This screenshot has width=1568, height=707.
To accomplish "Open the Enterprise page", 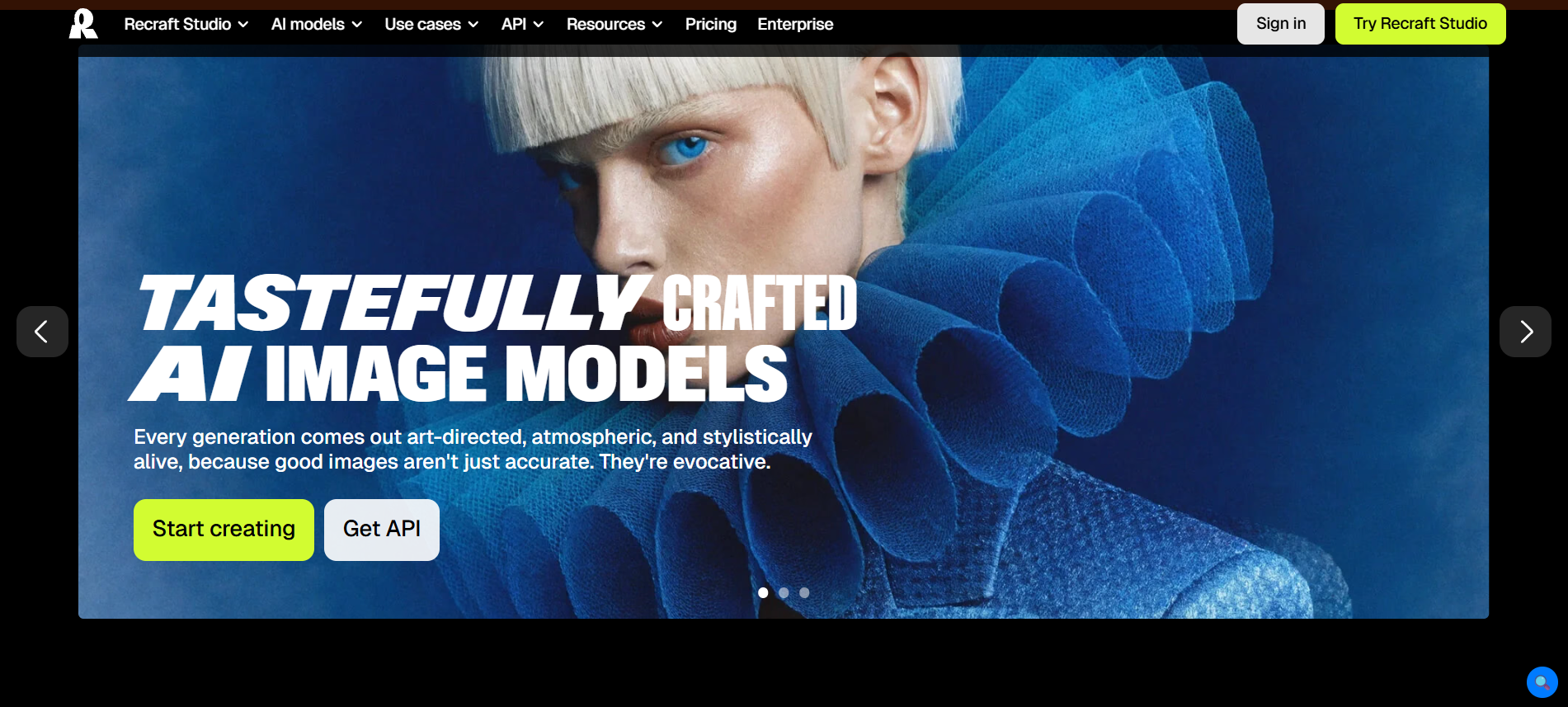I will pyautogui.click(x=795, y=25).
